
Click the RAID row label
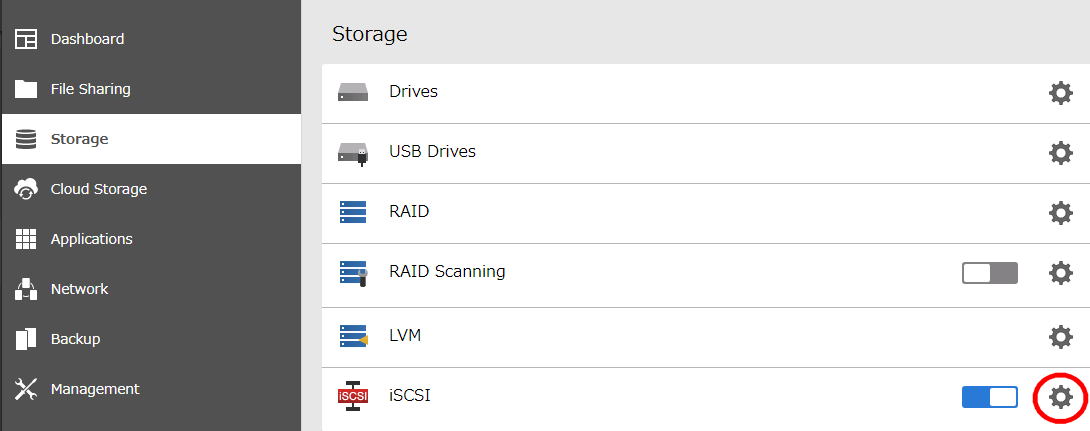point(409,212)
